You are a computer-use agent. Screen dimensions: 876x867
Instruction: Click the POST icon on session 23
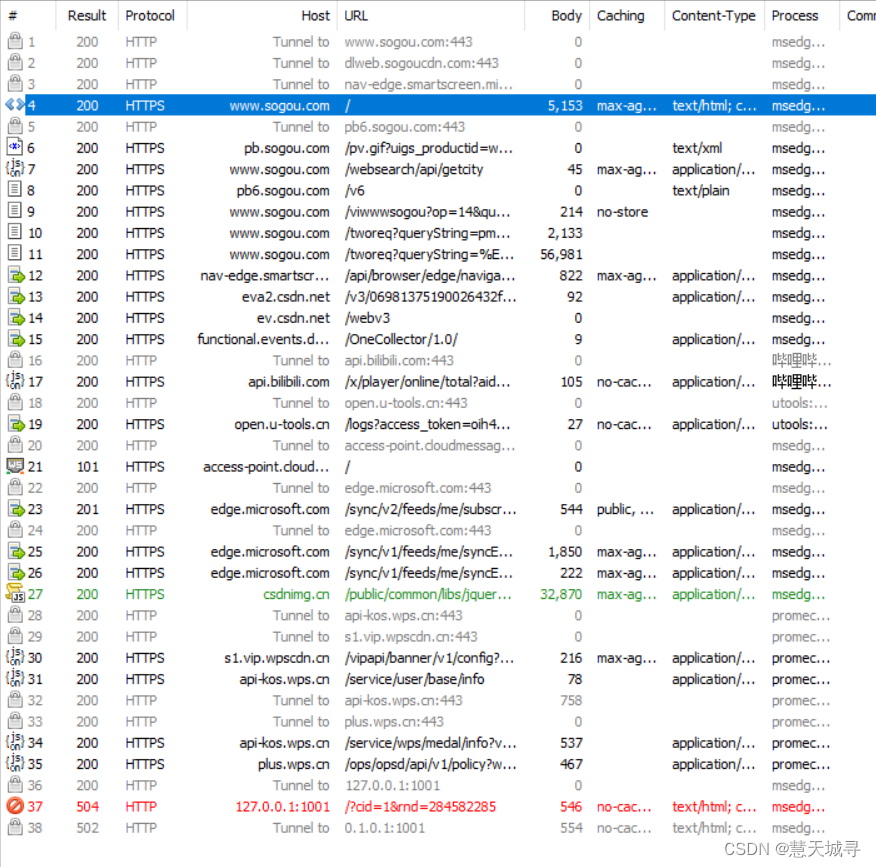17,508
